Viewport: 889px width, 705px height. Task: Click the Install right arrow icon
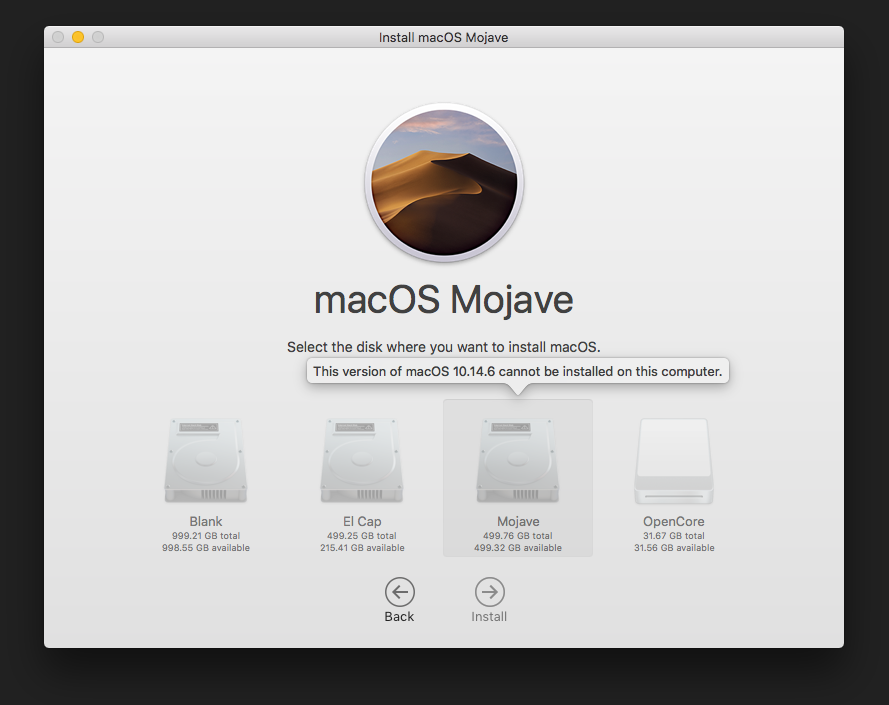pyautogui.click(x=489, y=592)
